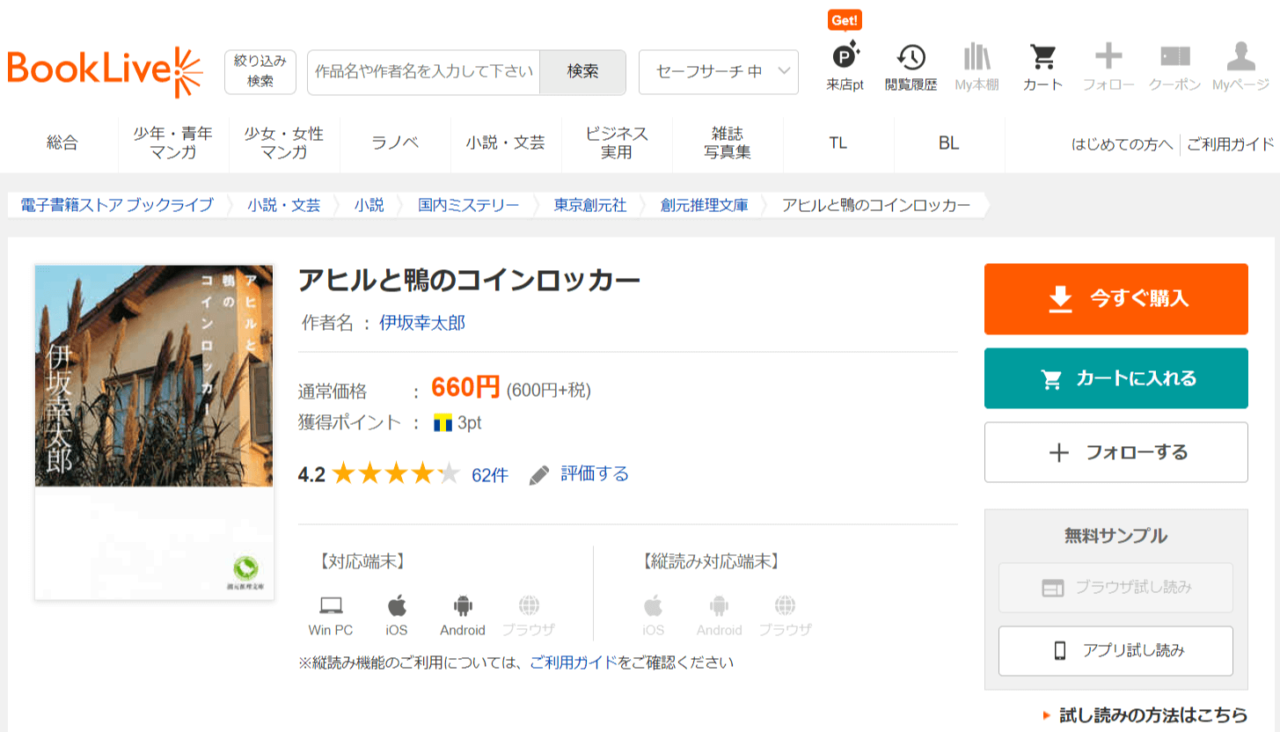Click the book title アヒルと鴨のコインロッカー heading
This screenshot has width=1280, height=732.
pyautogui.click(x=469, y=280)
